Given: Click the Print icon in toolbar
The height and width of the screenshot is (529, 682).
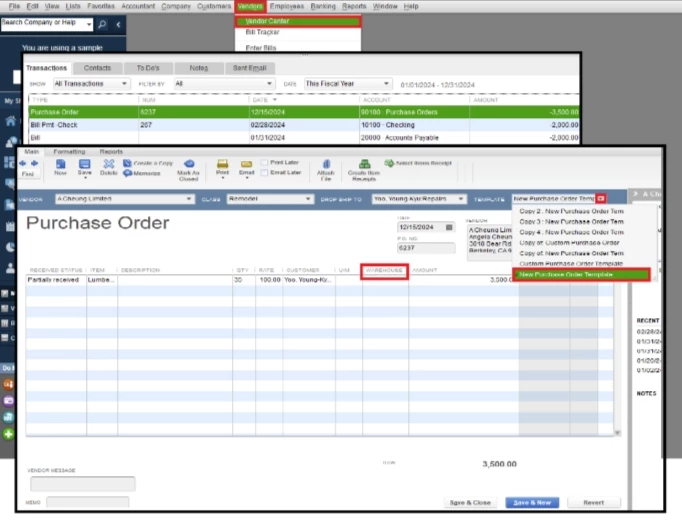Looking at the screenshot, I should (222, 164).
